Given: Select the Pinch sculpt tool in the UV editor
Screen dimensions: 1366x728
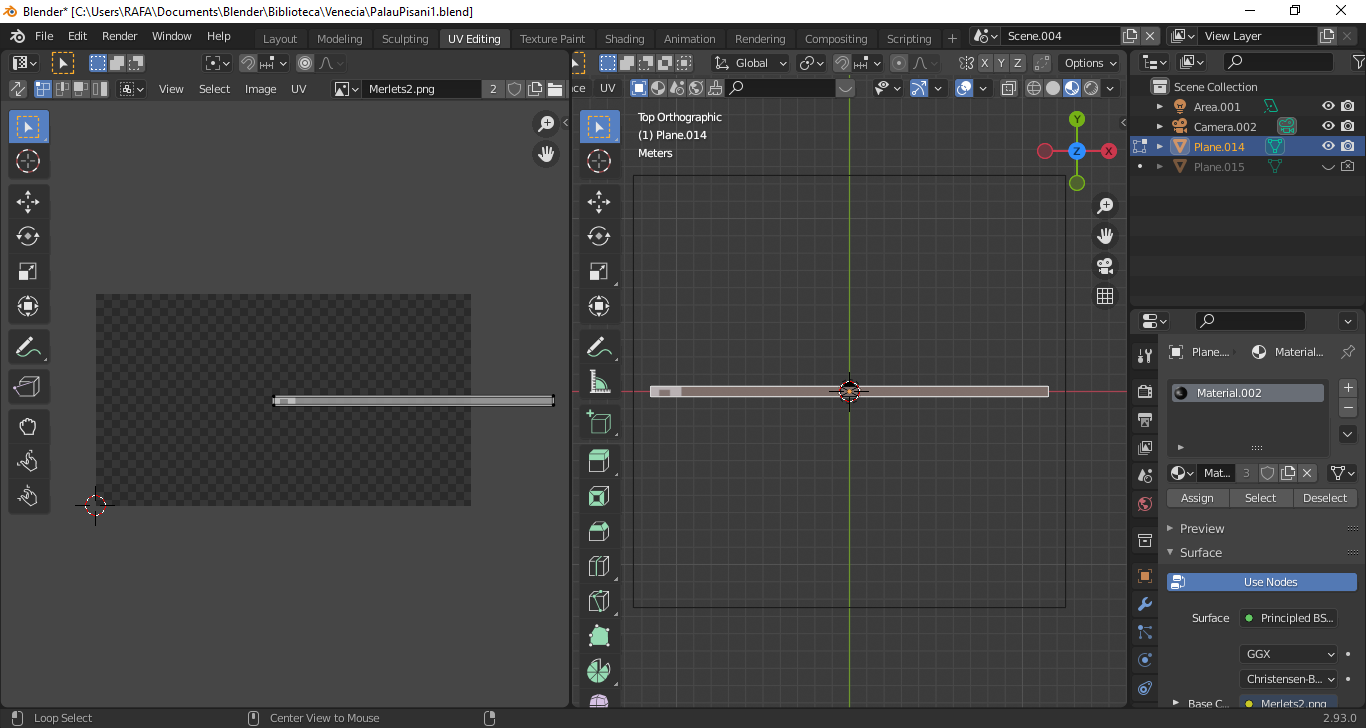Looking at the screenshot, I should click(28, 496).
